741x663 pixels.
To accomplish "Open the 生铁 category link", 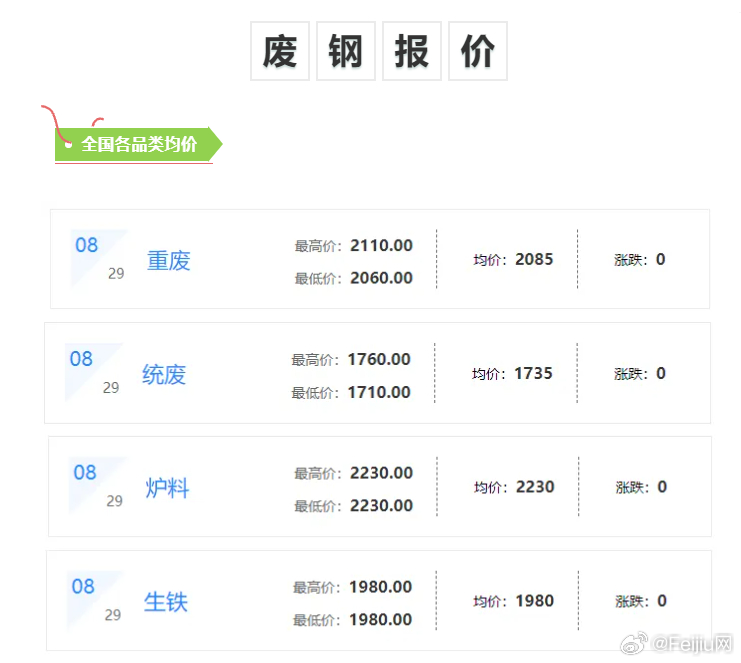I will [165, 602].
